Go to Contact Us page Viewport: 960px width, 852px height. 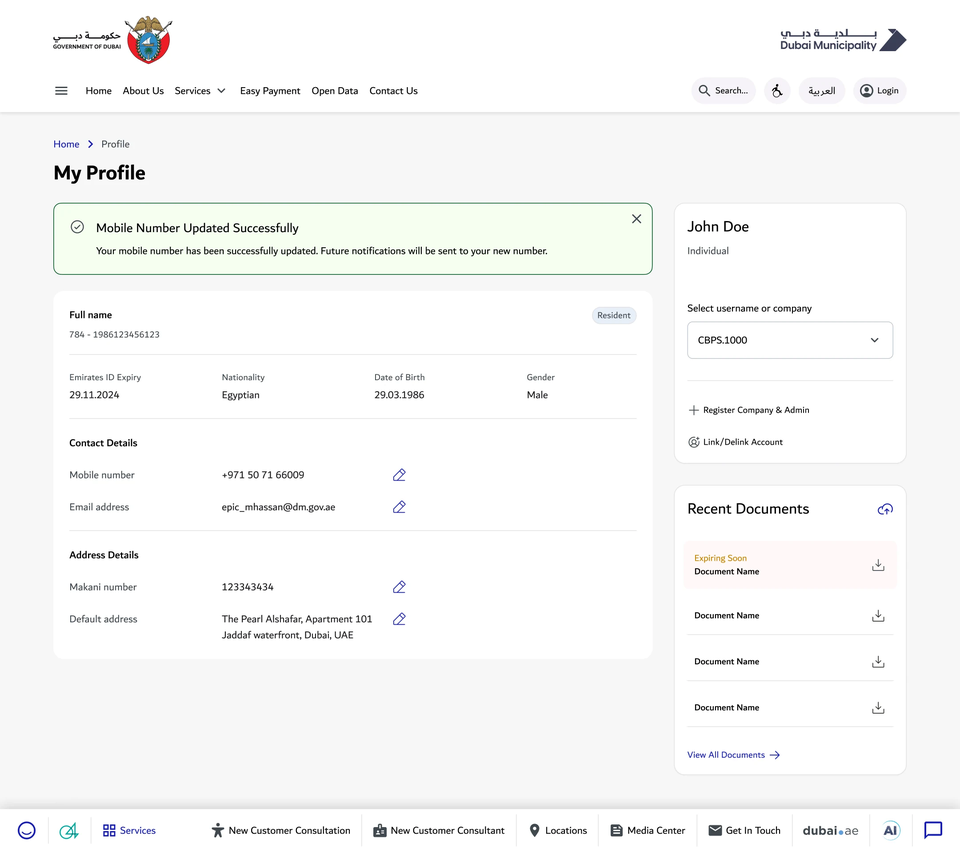tap(394, 91)
